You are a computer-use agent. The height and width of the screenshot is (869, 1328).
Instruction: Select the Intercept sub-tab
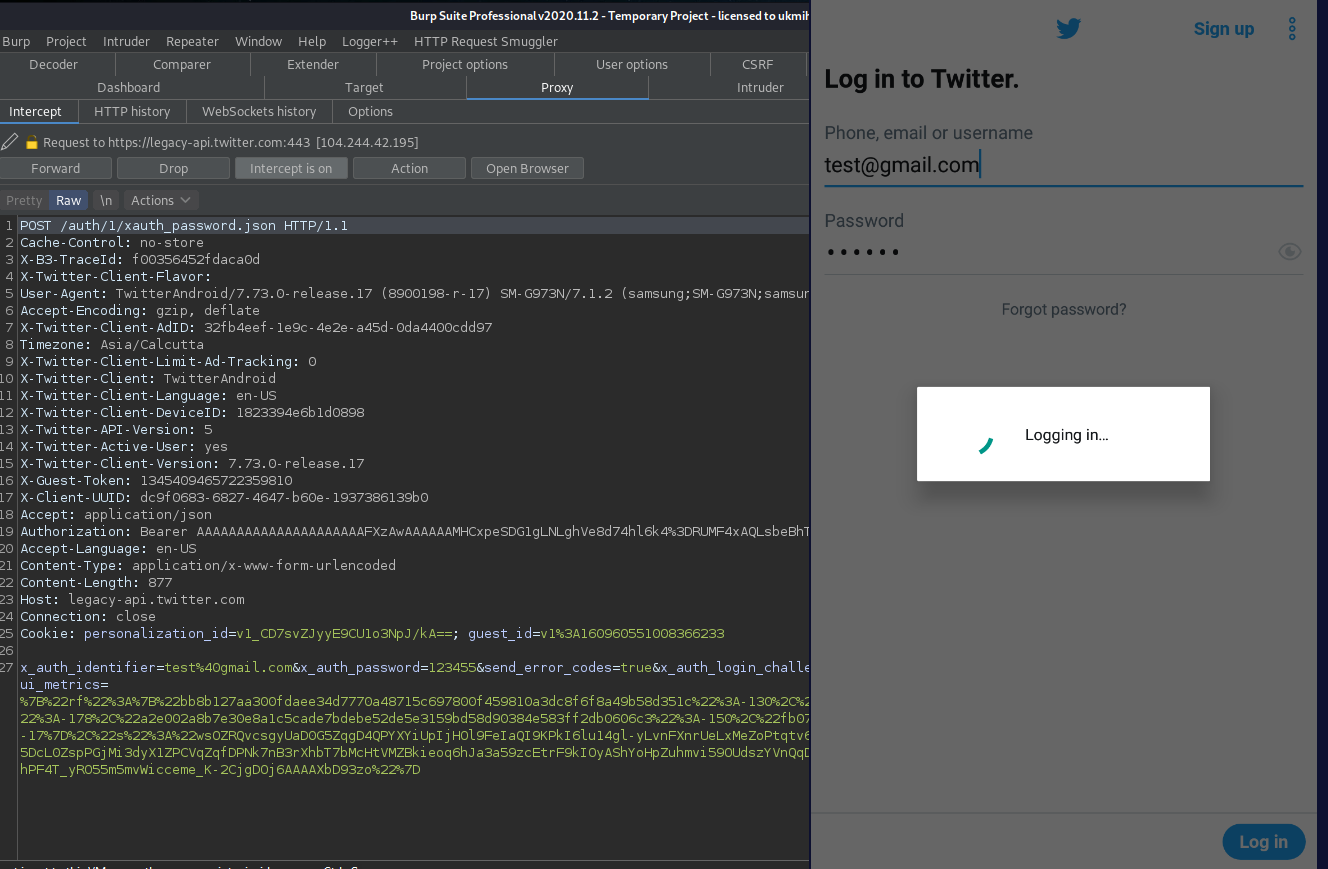(36, 111)
